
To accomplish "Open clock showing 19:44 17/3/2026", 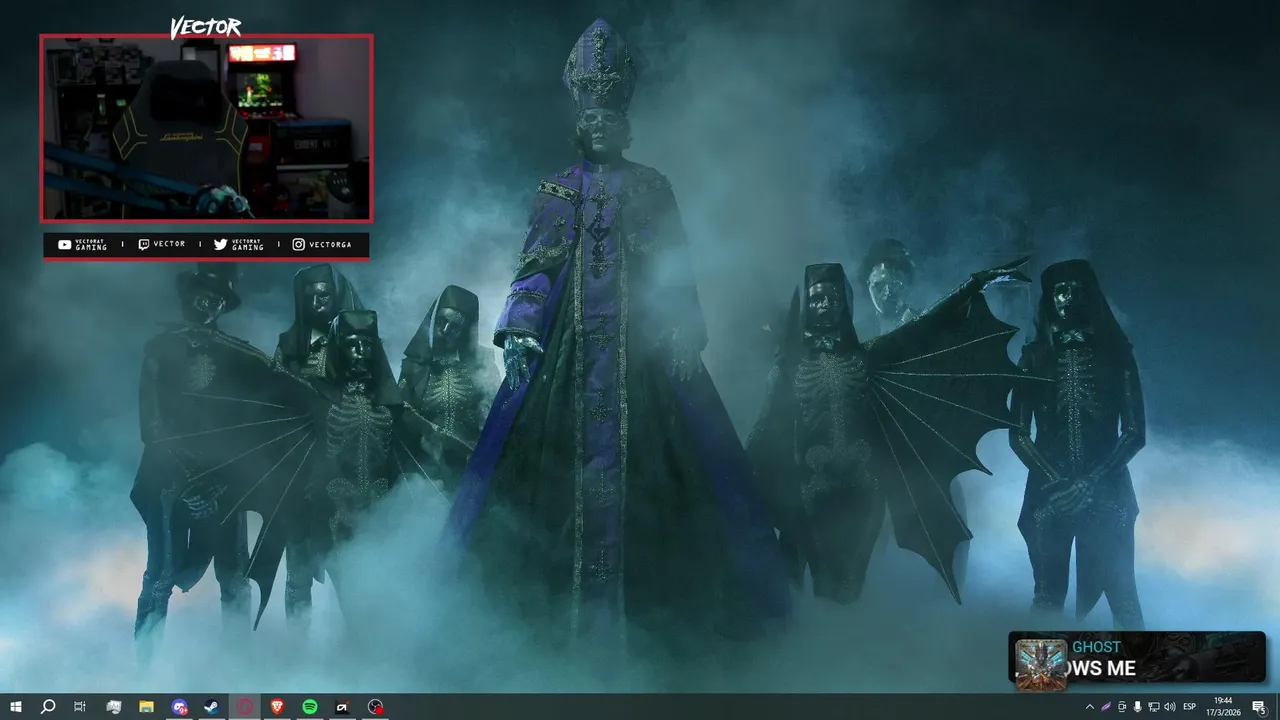I will coord(1223,707).
